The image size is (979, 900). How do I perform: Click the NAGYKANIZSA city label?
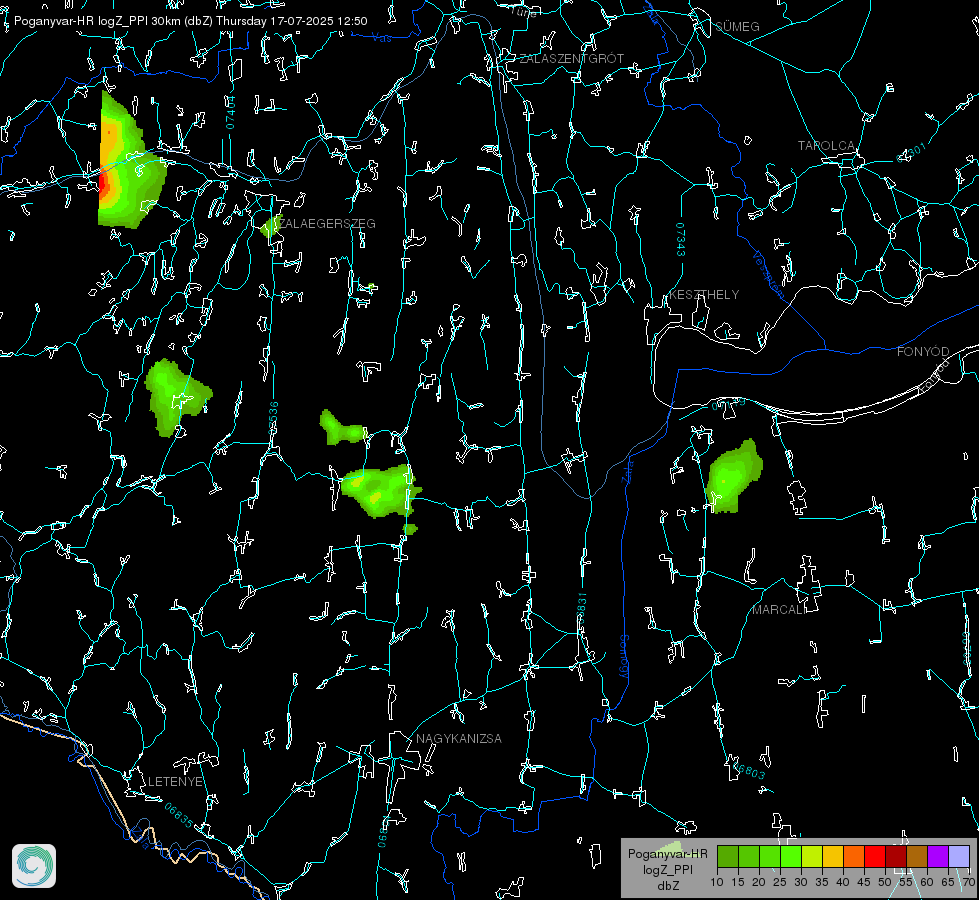coord(459,739)
